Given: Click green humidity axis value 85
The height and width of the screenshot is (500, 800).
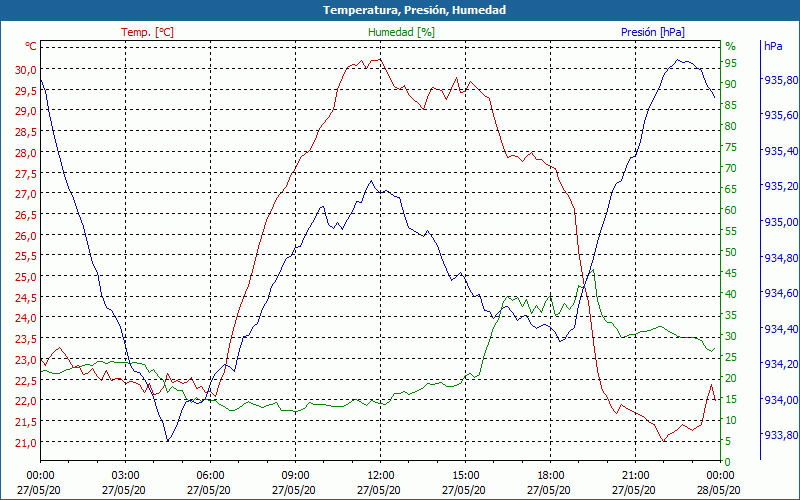Looking at the screenshot, I should pyautogui.click(x=731, y=105).
